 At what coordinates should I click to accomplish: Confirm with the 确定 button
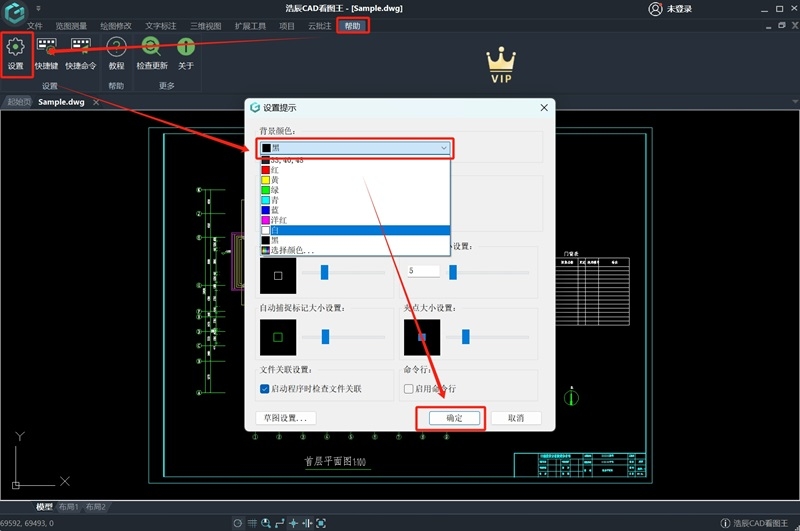click(454, 418)
